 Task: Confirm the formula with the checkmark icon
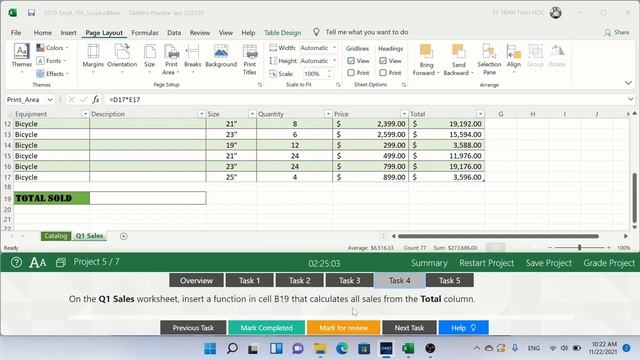pos(83,99)
